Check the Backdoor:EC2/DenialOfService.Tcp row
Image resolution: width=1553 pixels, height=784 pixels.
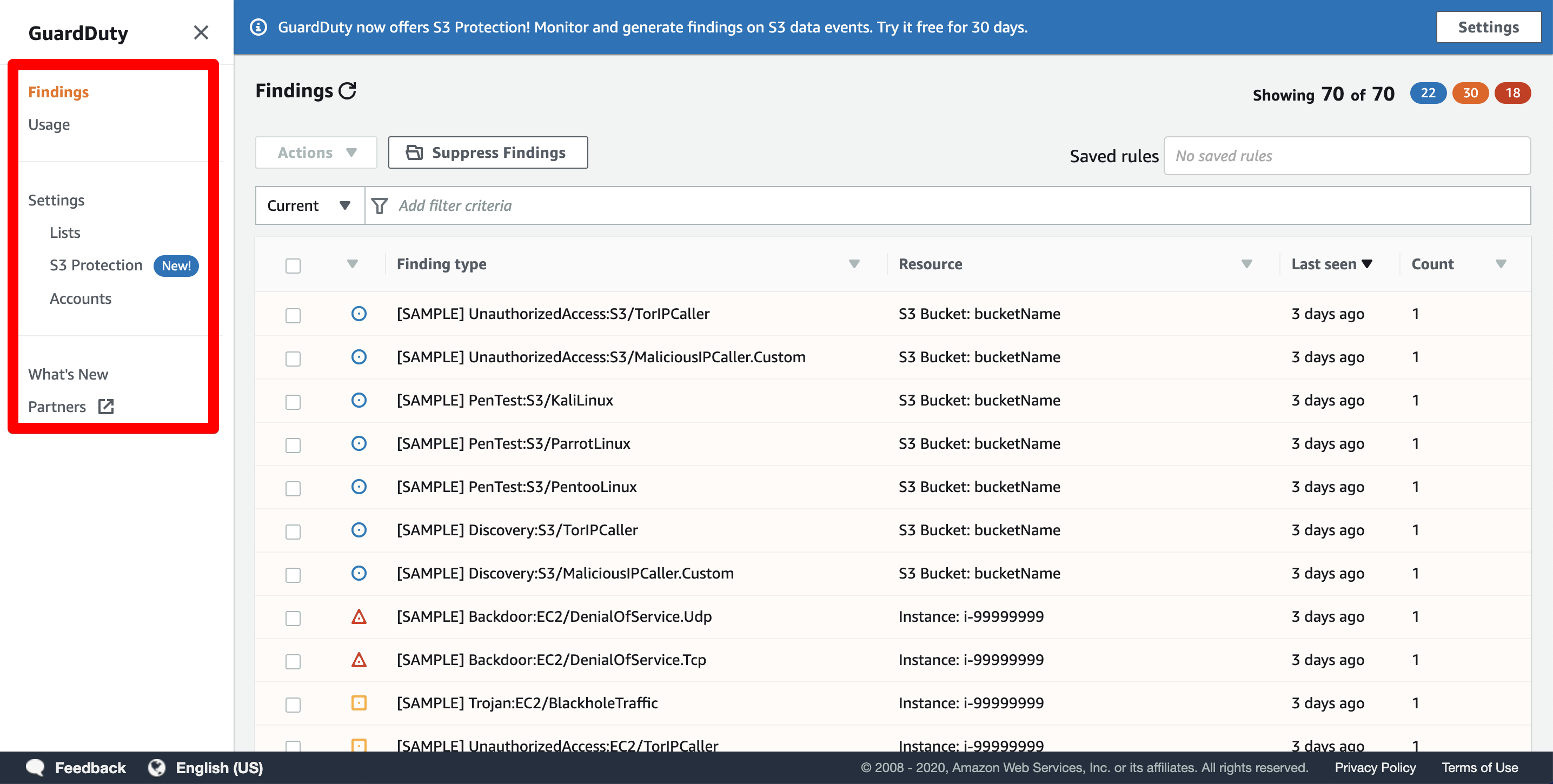tap(293, 662)
